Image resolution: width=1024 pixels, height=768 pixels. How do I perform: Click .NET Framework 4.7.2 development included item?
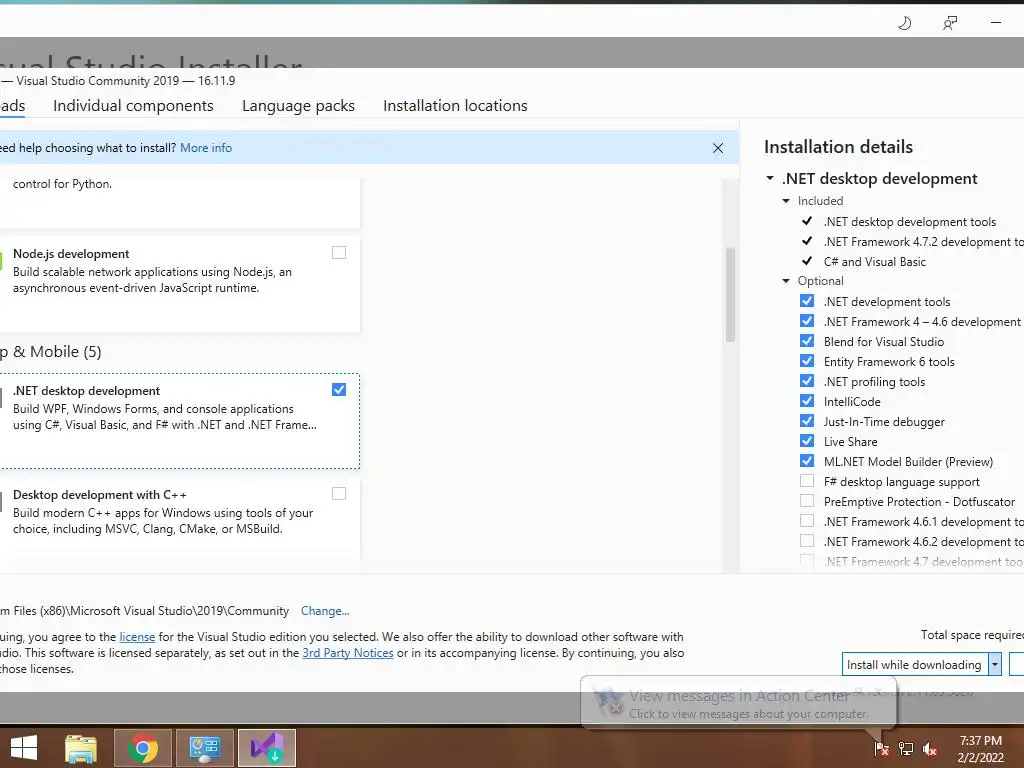923,242
